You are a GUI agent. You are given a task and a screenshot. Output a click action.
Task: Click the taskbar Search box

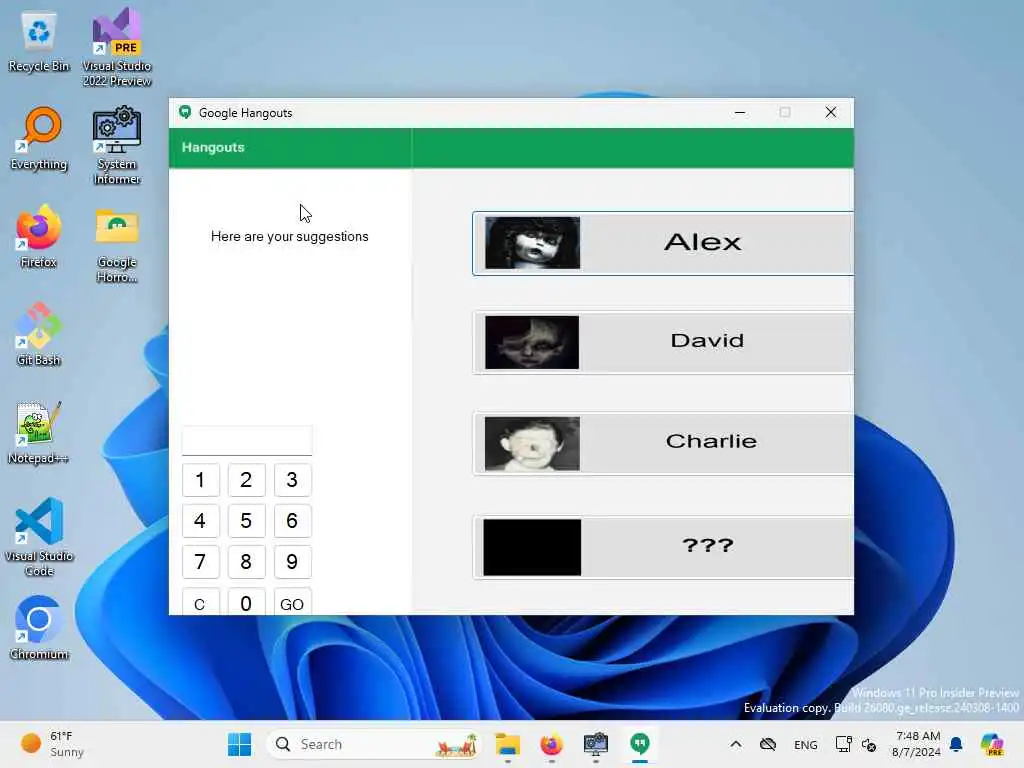point(374,744)
